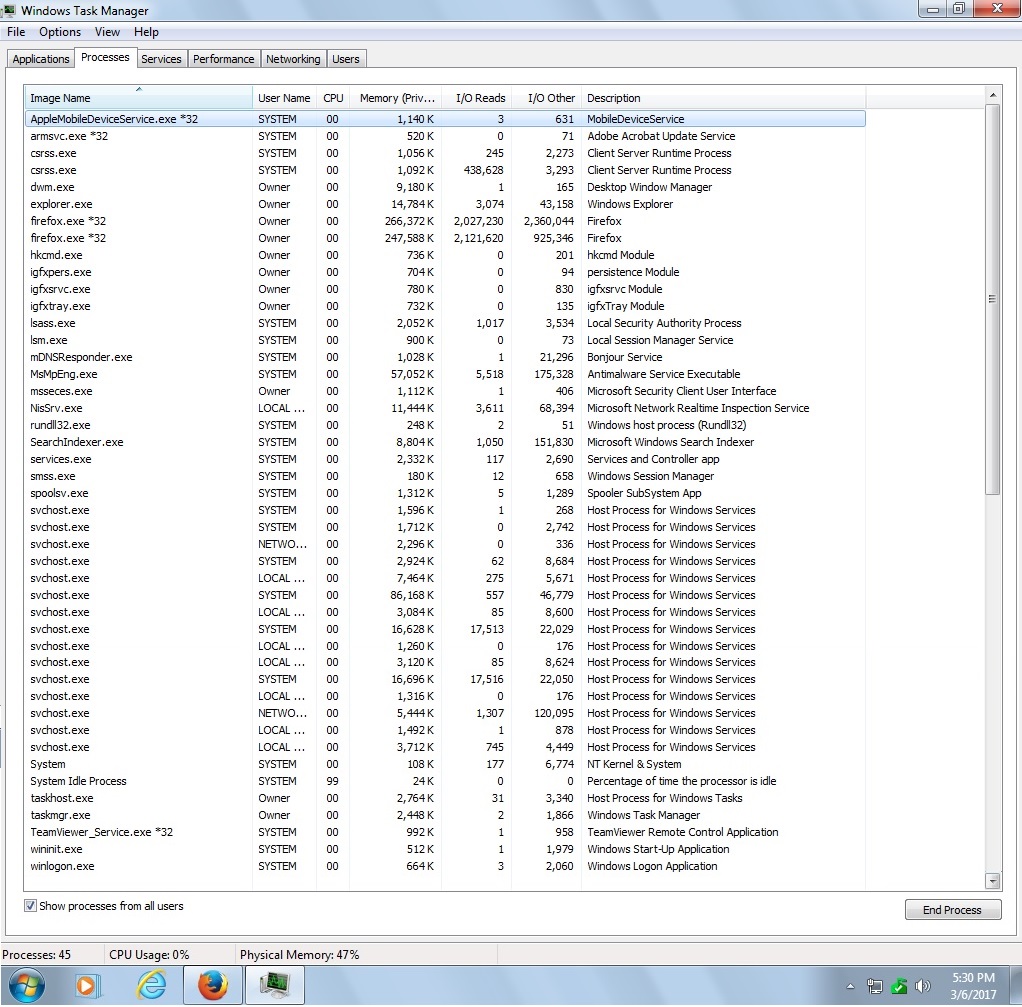Click the Processes: 45 status entry

pyautogui.click(x=36, y=954)
